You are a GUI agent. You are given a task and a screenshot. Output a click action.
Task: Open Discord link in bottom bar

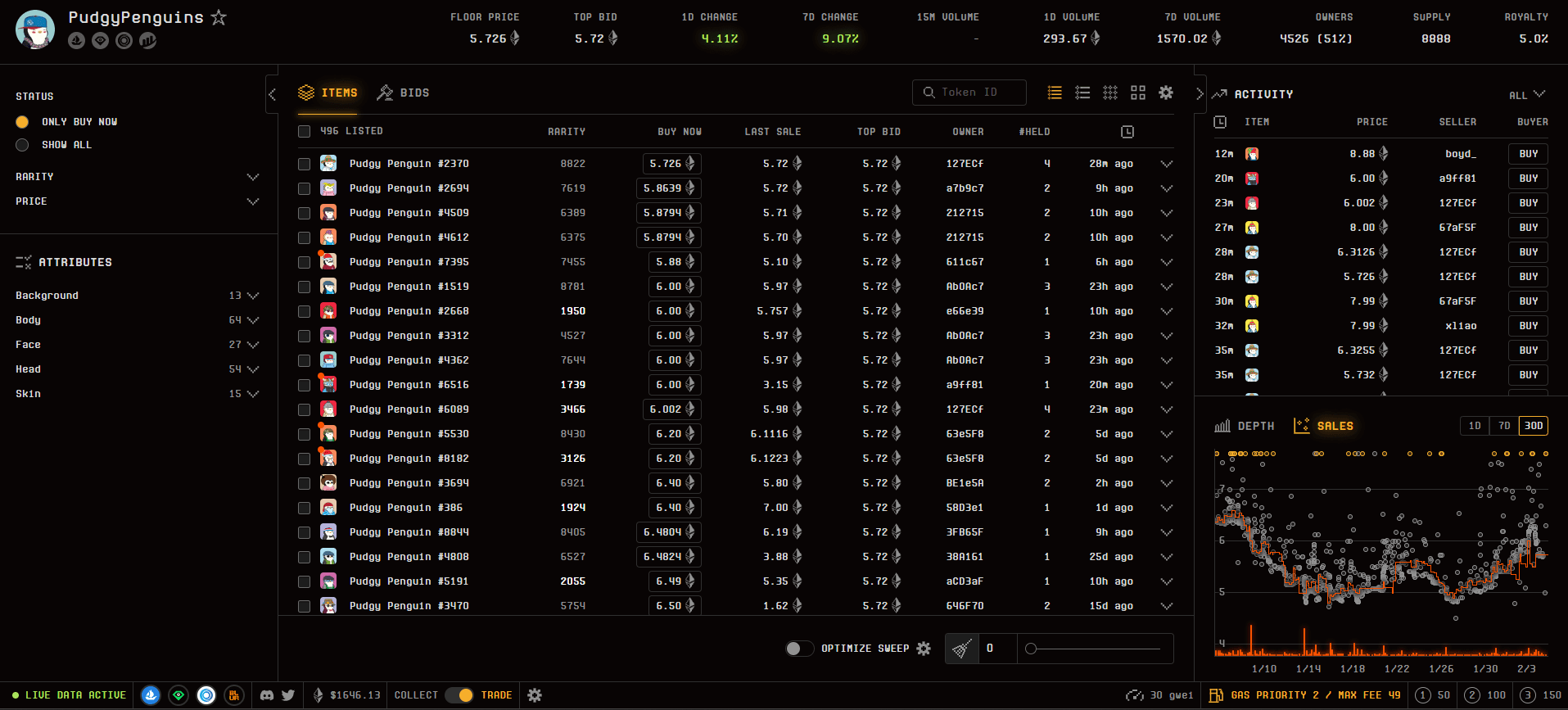pos(267,695)
